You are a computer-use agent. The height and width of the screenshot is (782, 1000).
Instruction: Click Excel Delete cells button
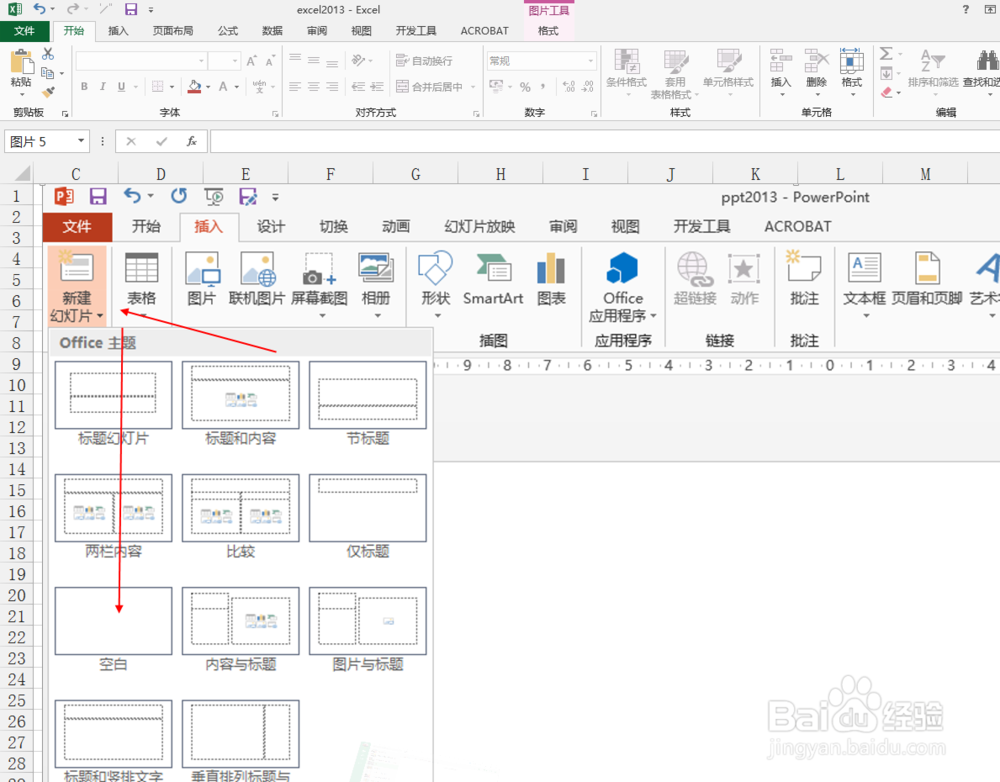[816, 71]
